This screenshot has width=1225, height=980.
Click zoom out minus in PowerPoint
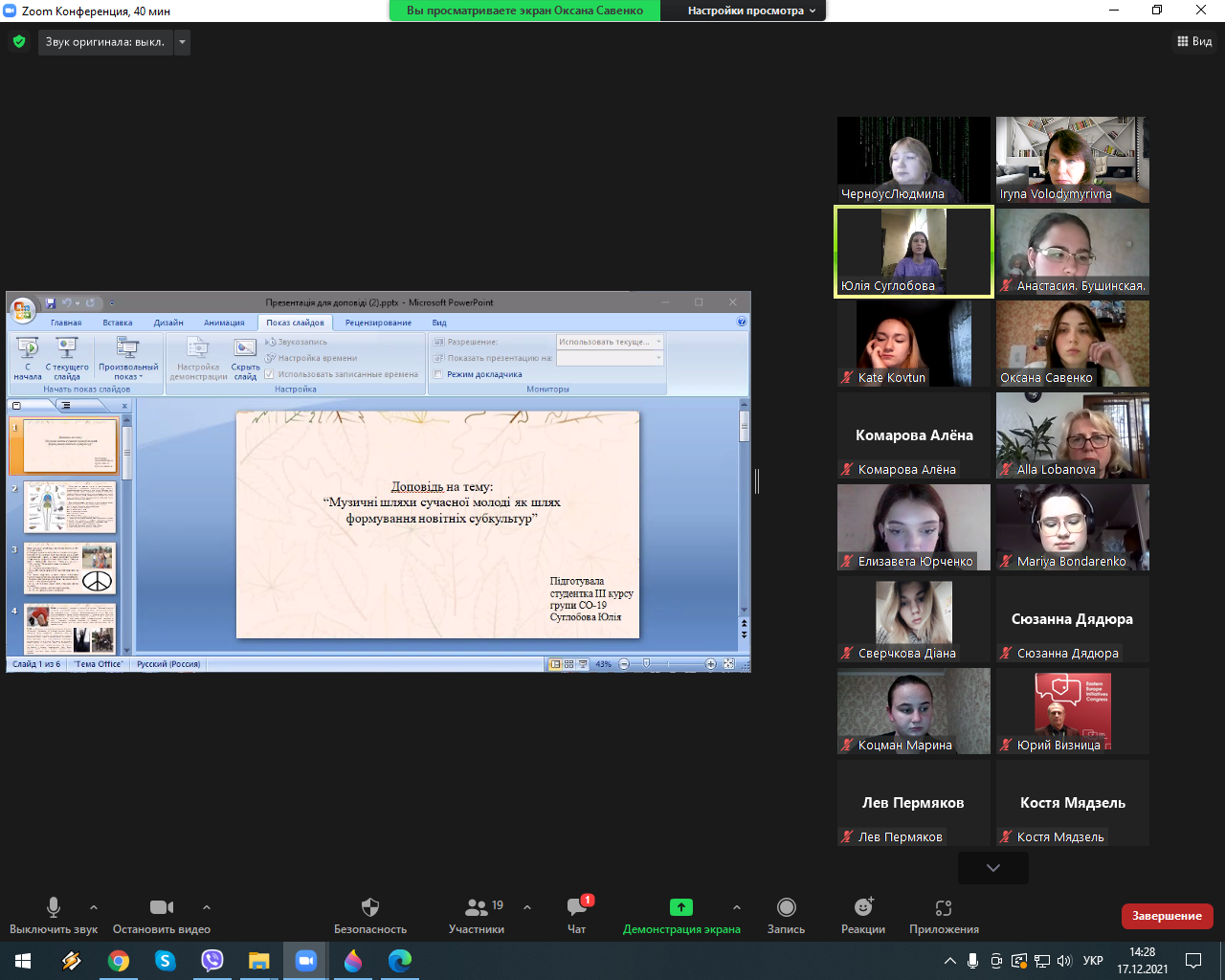[624, 664]
